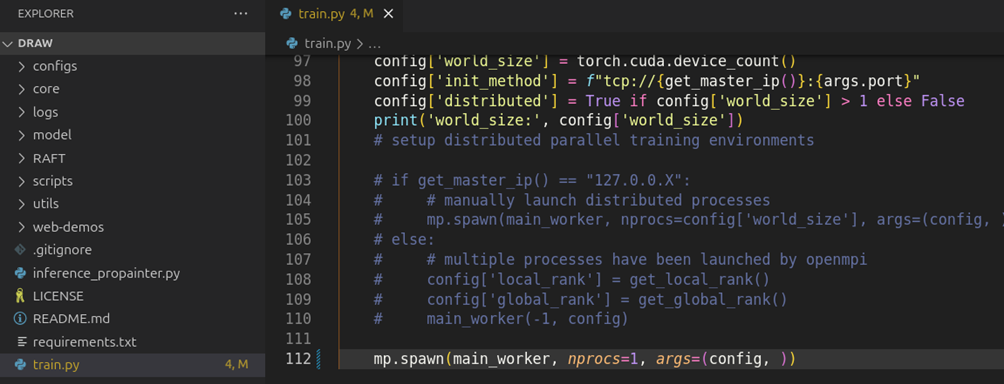
Task: Expand the configs folder
Action: tap(133, 66)
